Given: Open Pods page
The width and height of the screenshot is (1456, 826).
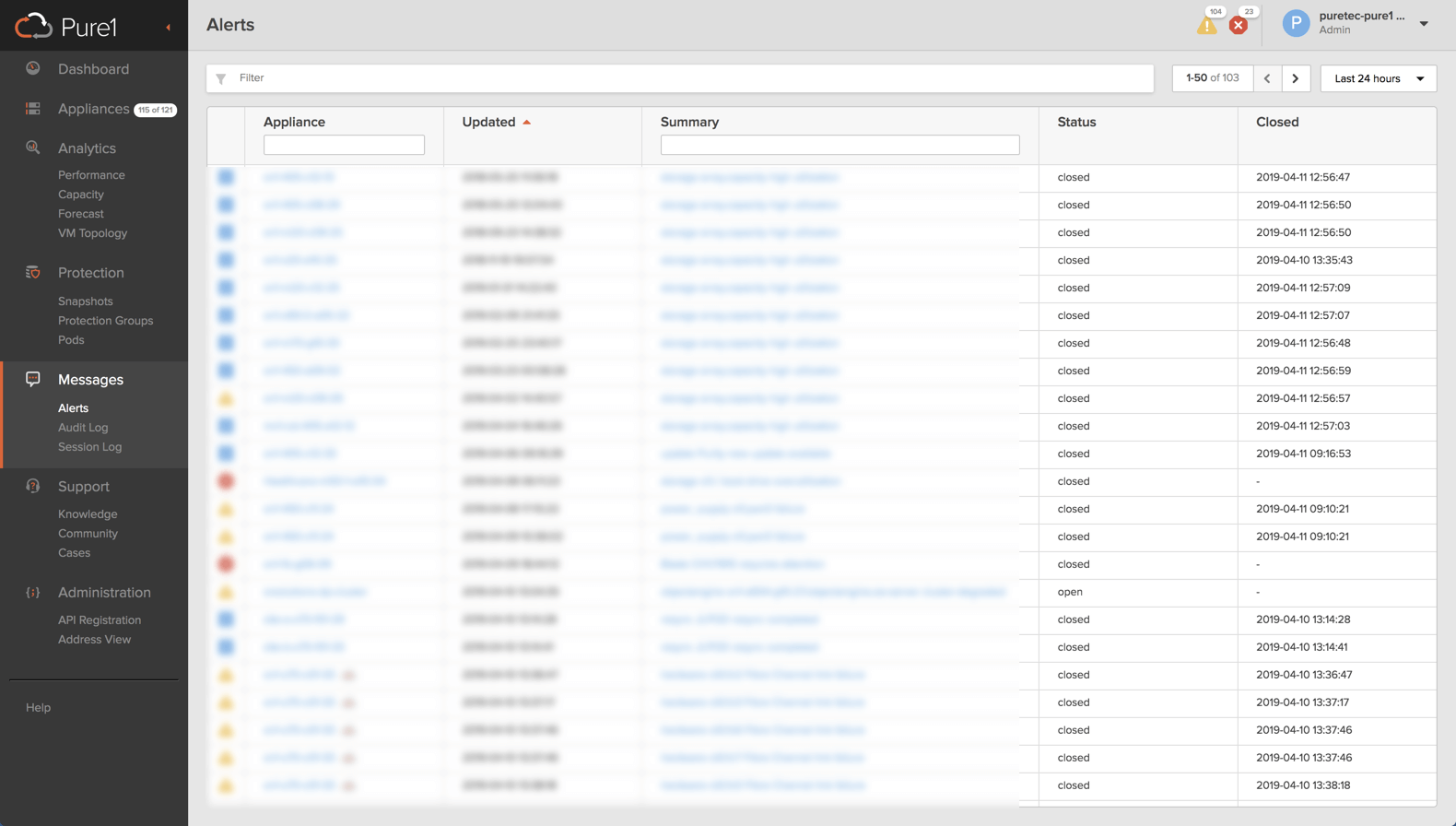Looking at the screenshot, I should point(71,340).
